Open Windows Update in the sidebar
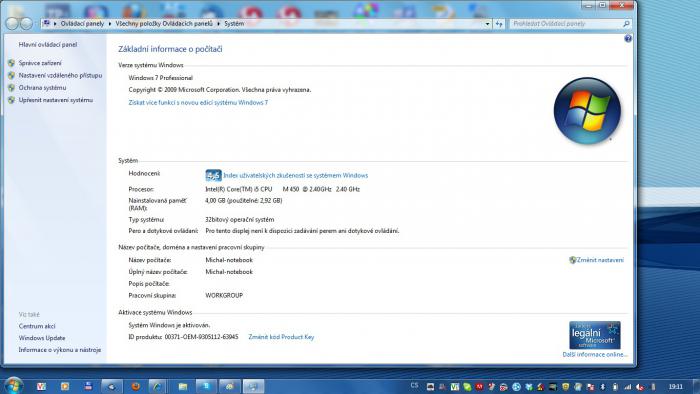The height and width of the screenshot is (394, 700). (x=42, y=338)
